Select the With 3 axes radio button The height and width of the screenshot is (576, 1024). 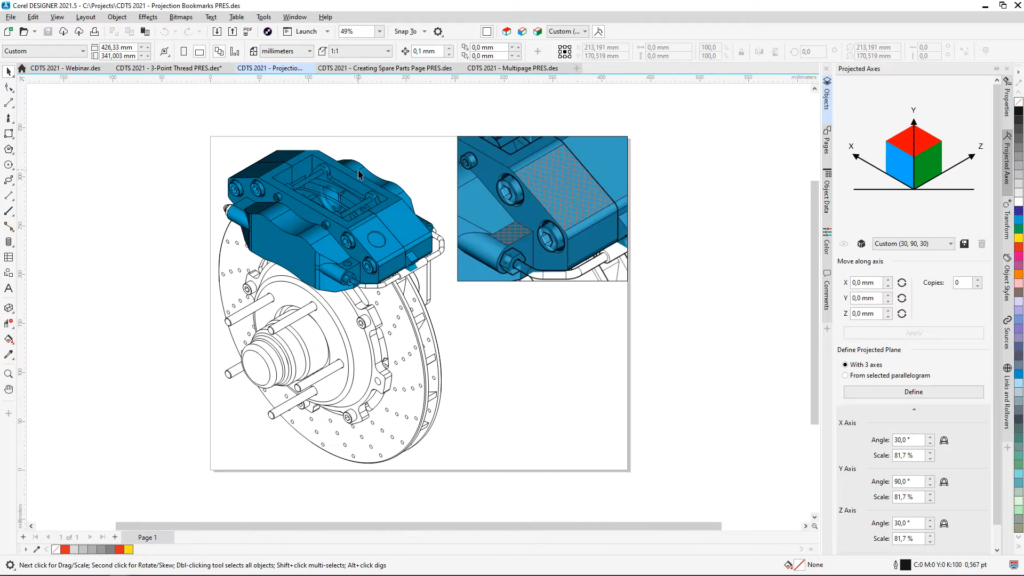click(x=844, y=365)
